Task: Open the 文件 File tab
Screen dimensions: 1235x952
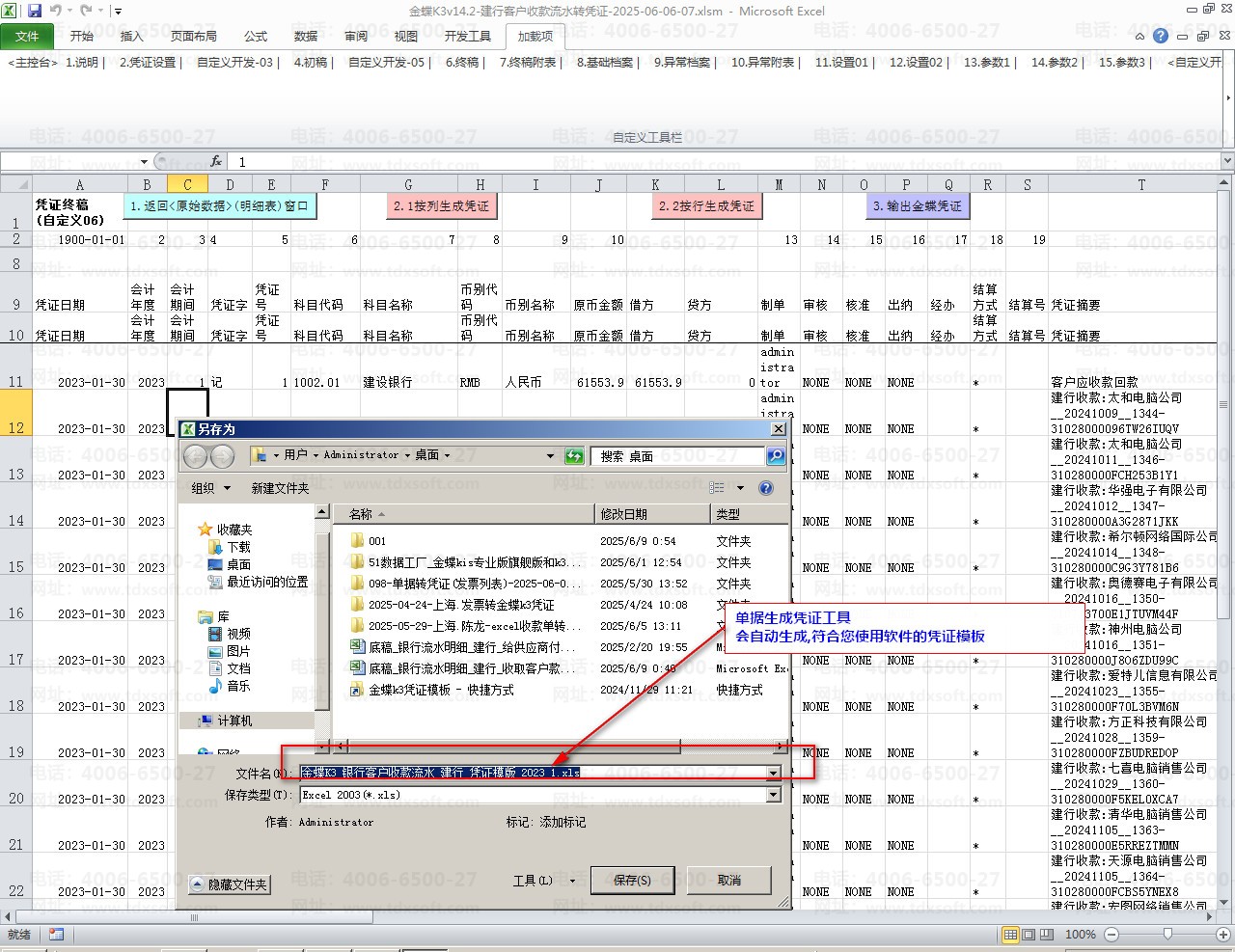Action: pos(27,36)
